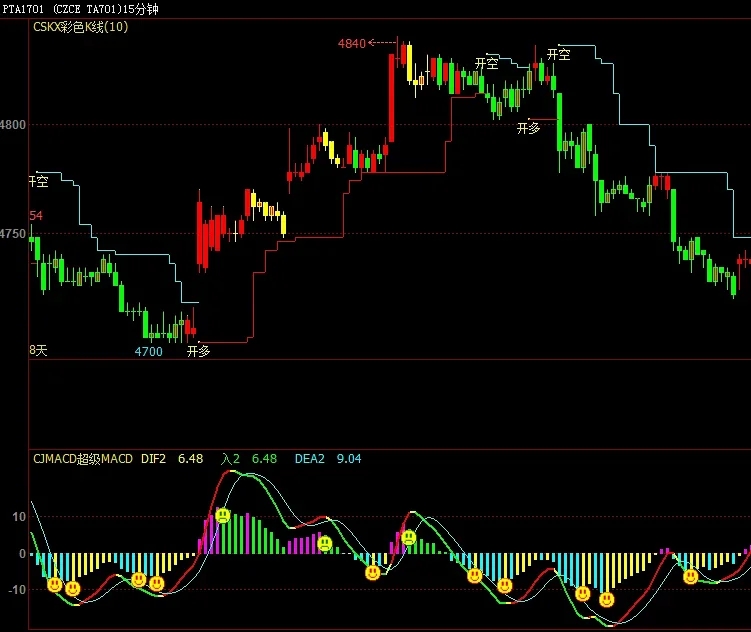Click the smiley face below the 4700 label

(x=138, y=580)
